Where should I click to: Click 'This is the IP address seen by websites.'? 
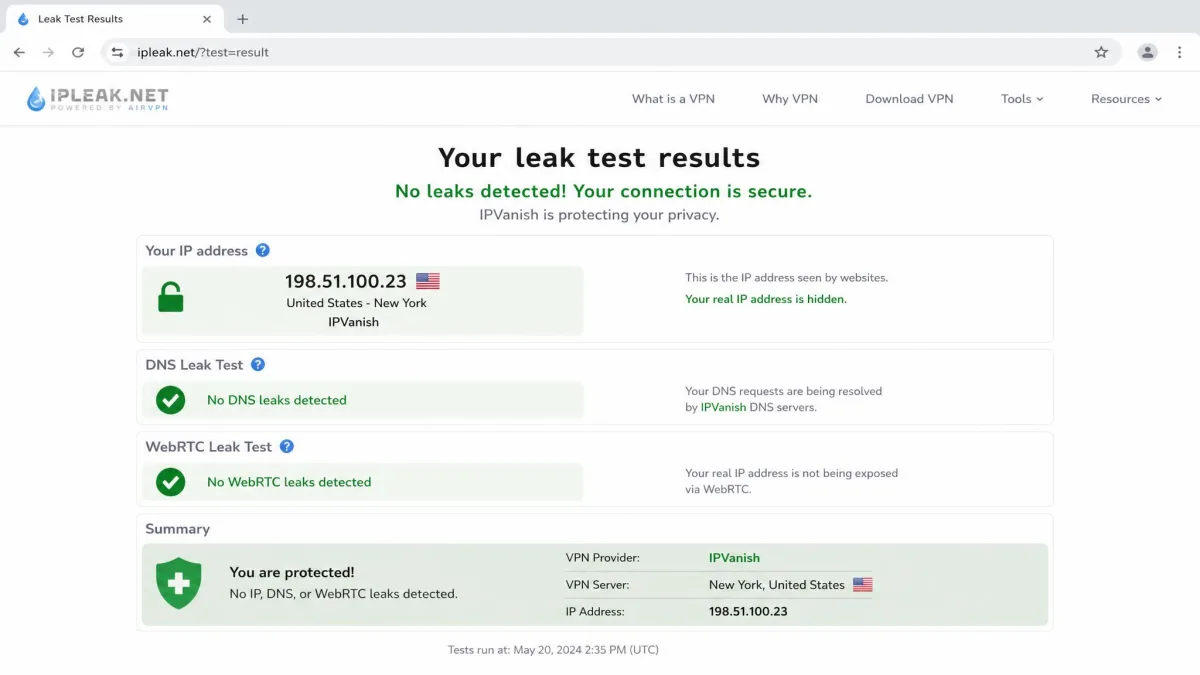pyautogui.click(x=786, y=278)
